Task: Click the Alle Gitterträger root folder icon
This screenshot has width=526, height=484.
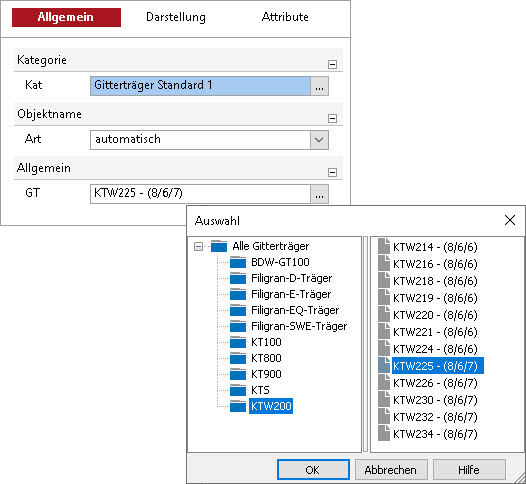Action: click(x=219, y=246)
